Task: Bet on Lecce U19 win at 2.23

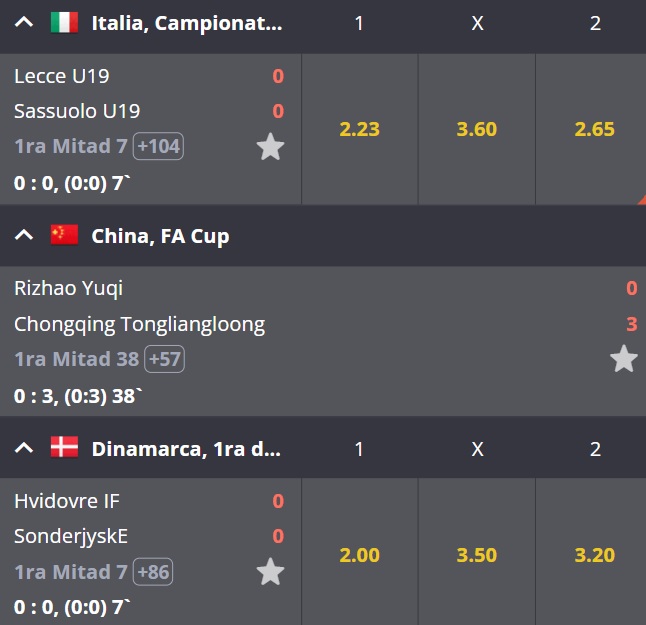Action: click(x=359, y=129)
